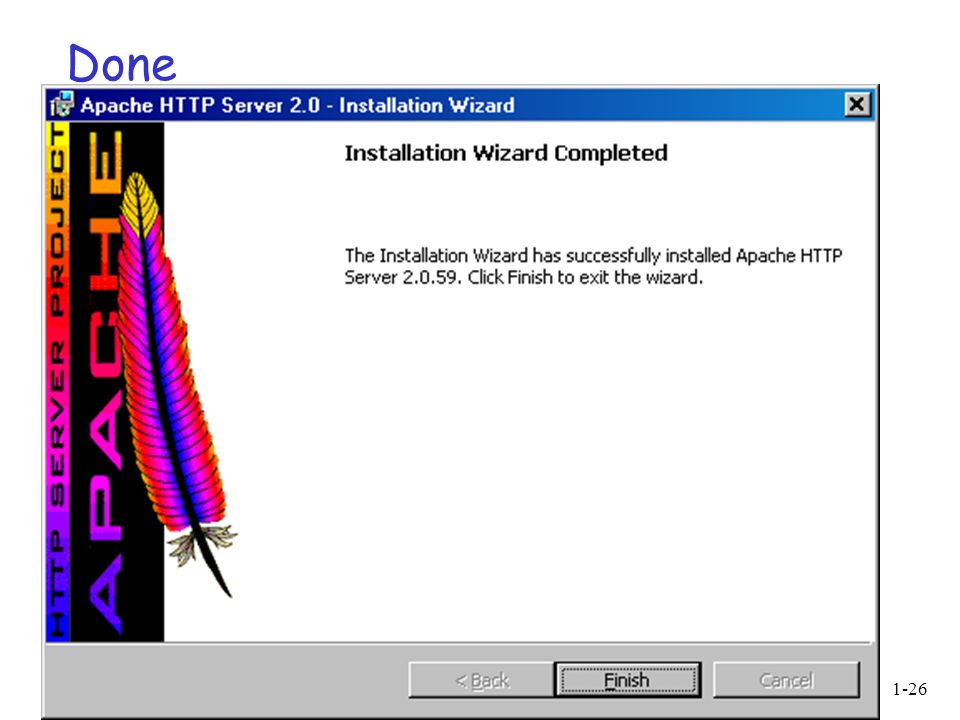The width and height of the screenshot is (960, 720).
Task: Click the slide title Done
Action: tap(122, 63)
